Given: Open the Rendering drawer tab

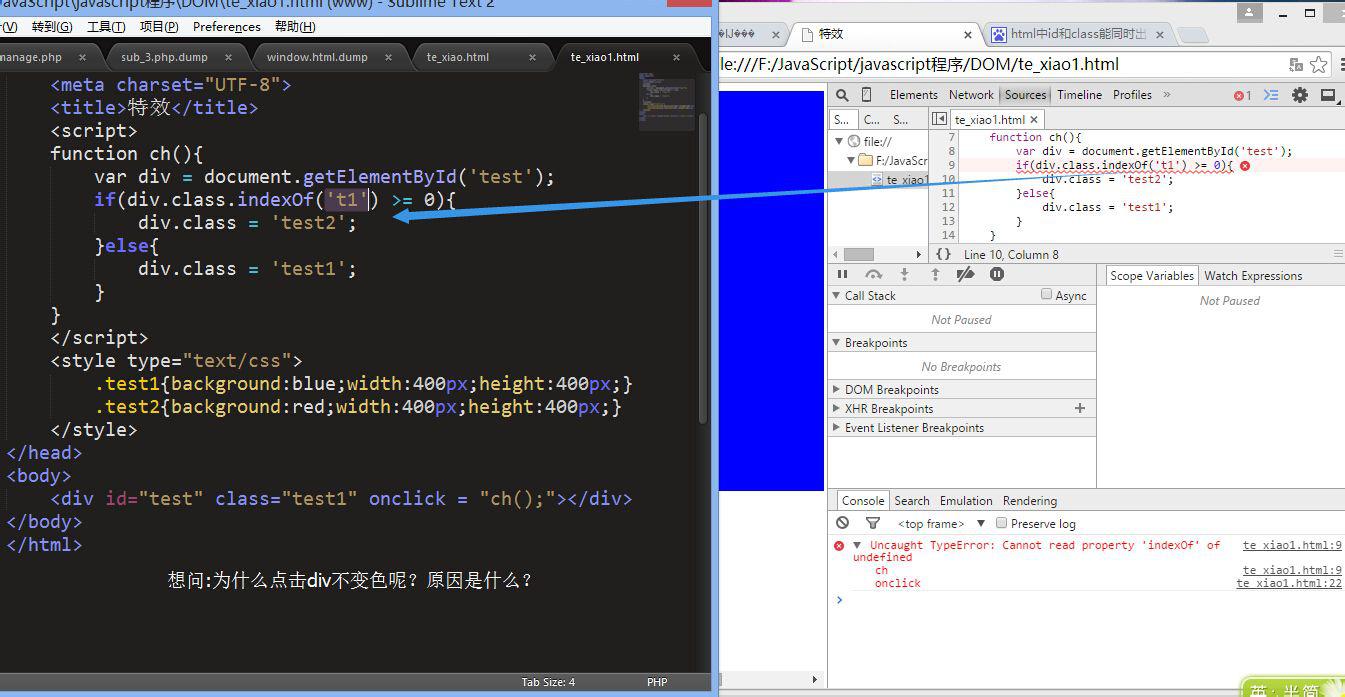Looking at the screenshot, I should pyautogui.click(x=1029, y=501).
